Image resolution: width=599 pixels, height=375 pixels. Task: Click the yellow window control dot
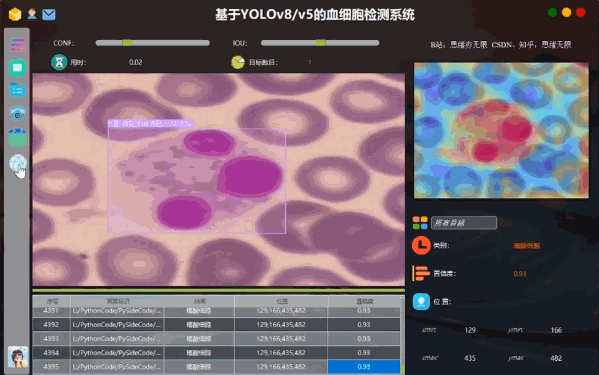[x=567, y=13]
